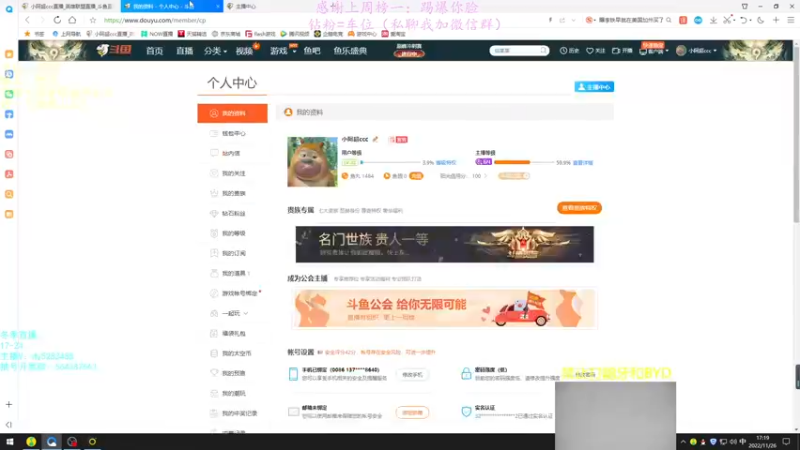Reload the browser page
The image size is (800, 450).
pos(57,20)
